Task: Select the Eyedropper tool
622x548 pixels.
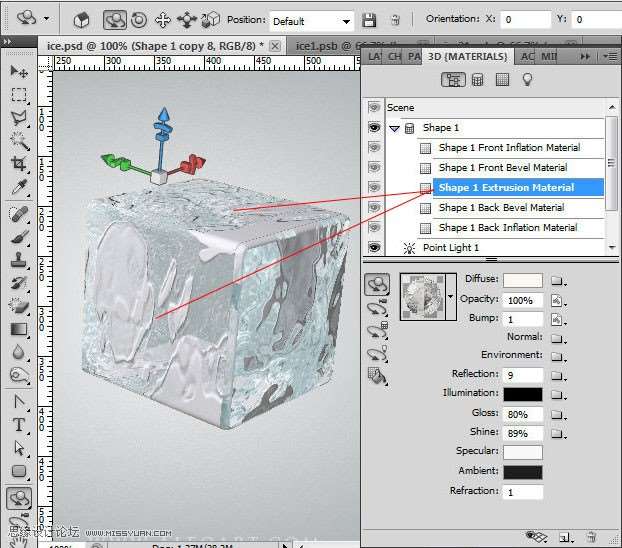Action: [18, 187]
